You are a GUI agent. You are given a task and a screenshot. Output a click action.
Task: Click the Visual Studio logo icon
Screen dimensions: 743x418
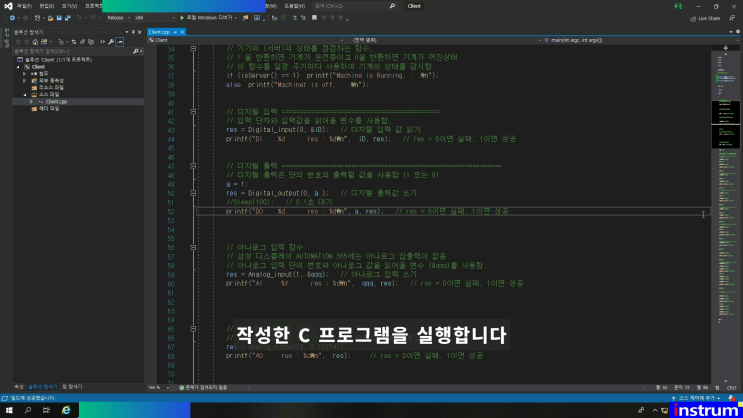point(8,6)
